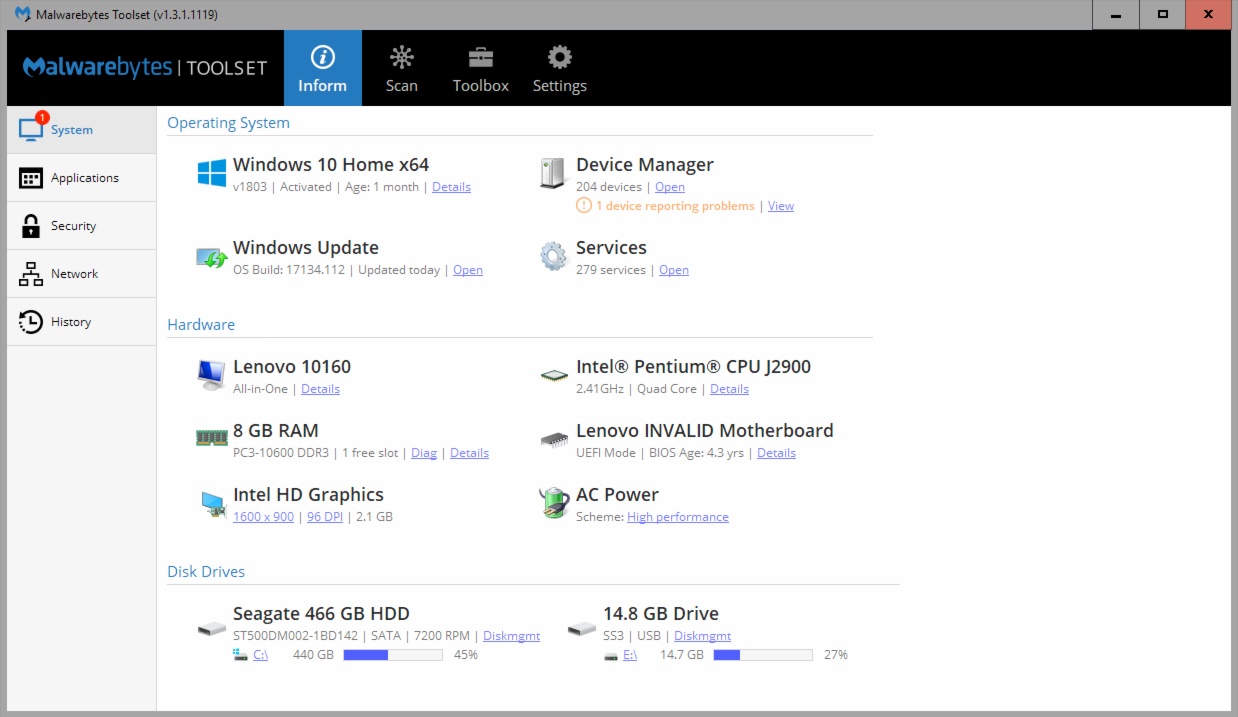Click the small C: volume icon
Viewport: 1238px width, 717px height.
coord(239,654)
